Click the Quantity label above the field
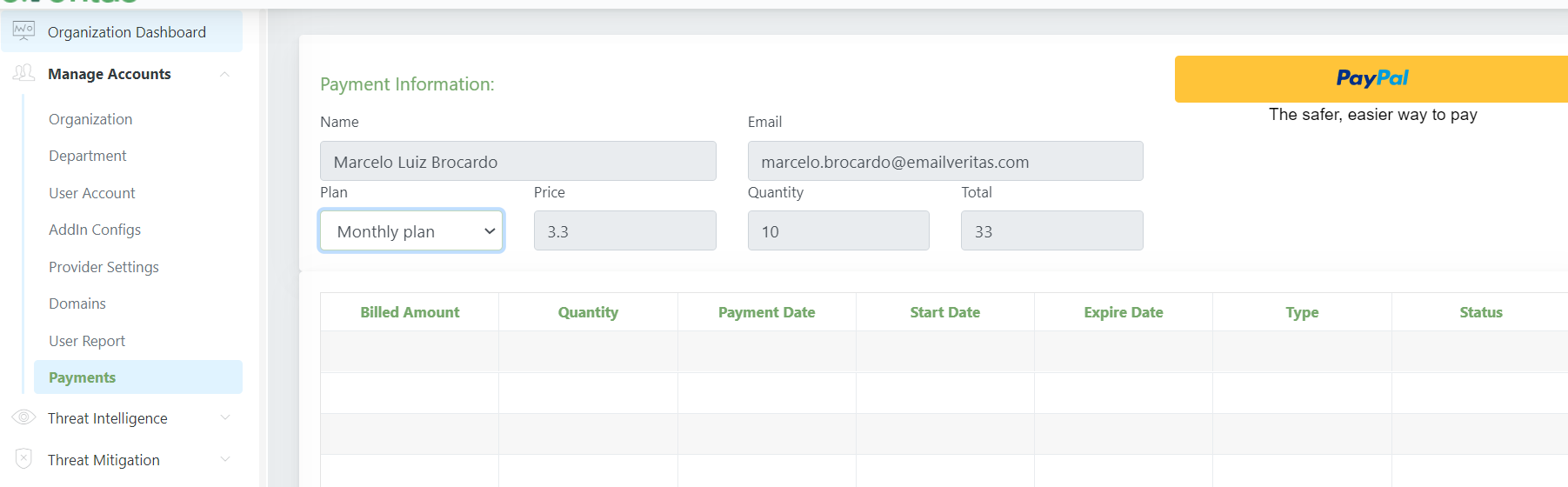Viewport: 1568px width, 487px height. (775, 192)
